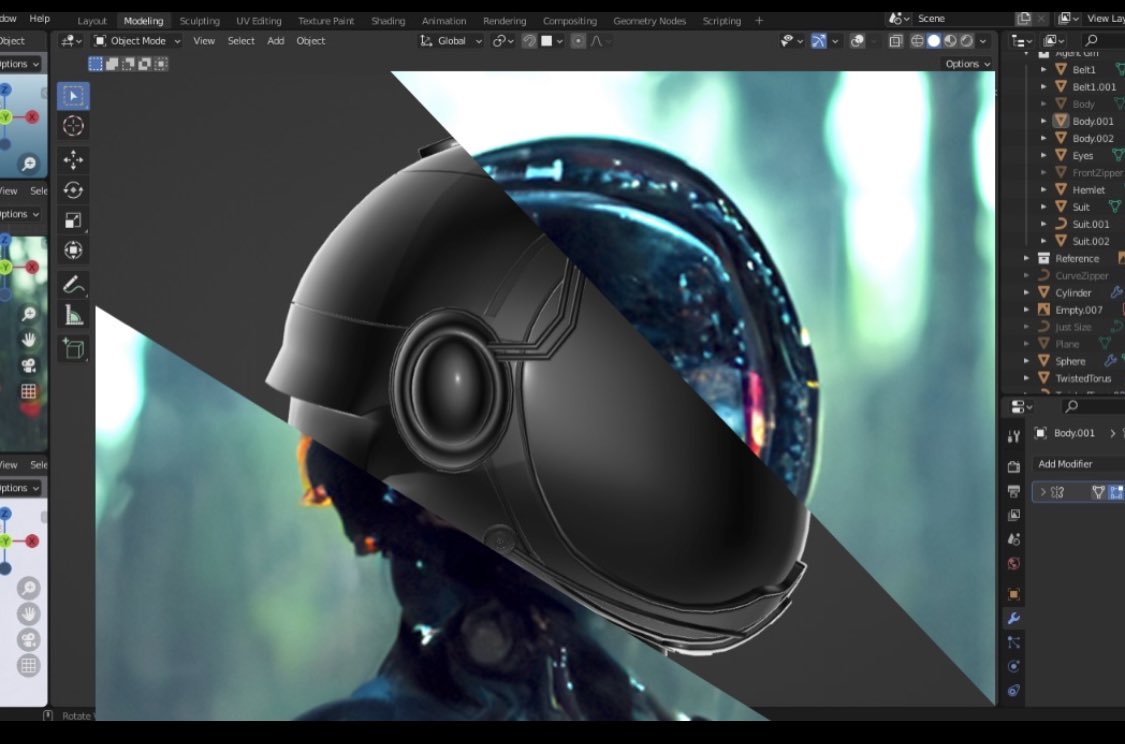Toggle X-Ray display

point(895,41)
